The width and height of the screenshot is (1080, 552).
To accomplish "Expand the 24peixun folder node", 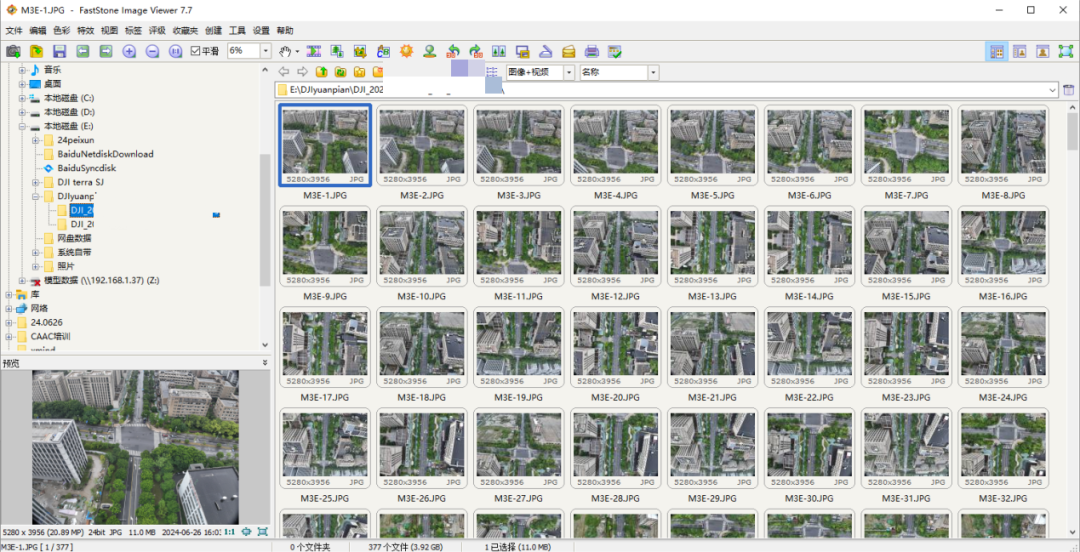I will [x=36, y=140].
